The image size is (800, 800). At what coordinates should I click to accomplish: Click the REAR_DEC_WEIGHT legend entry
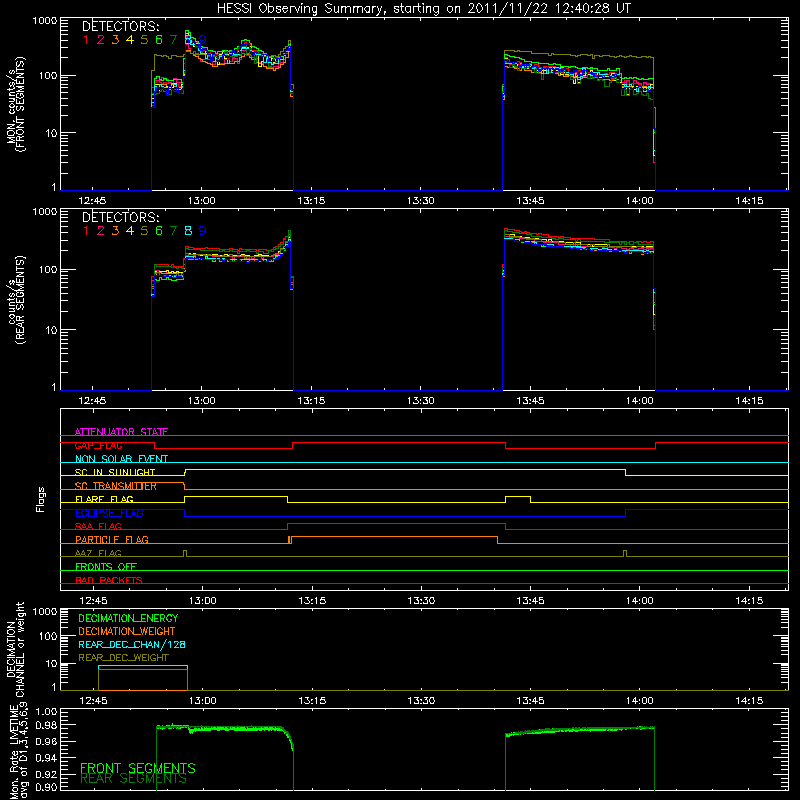click(x=123, y=658)
